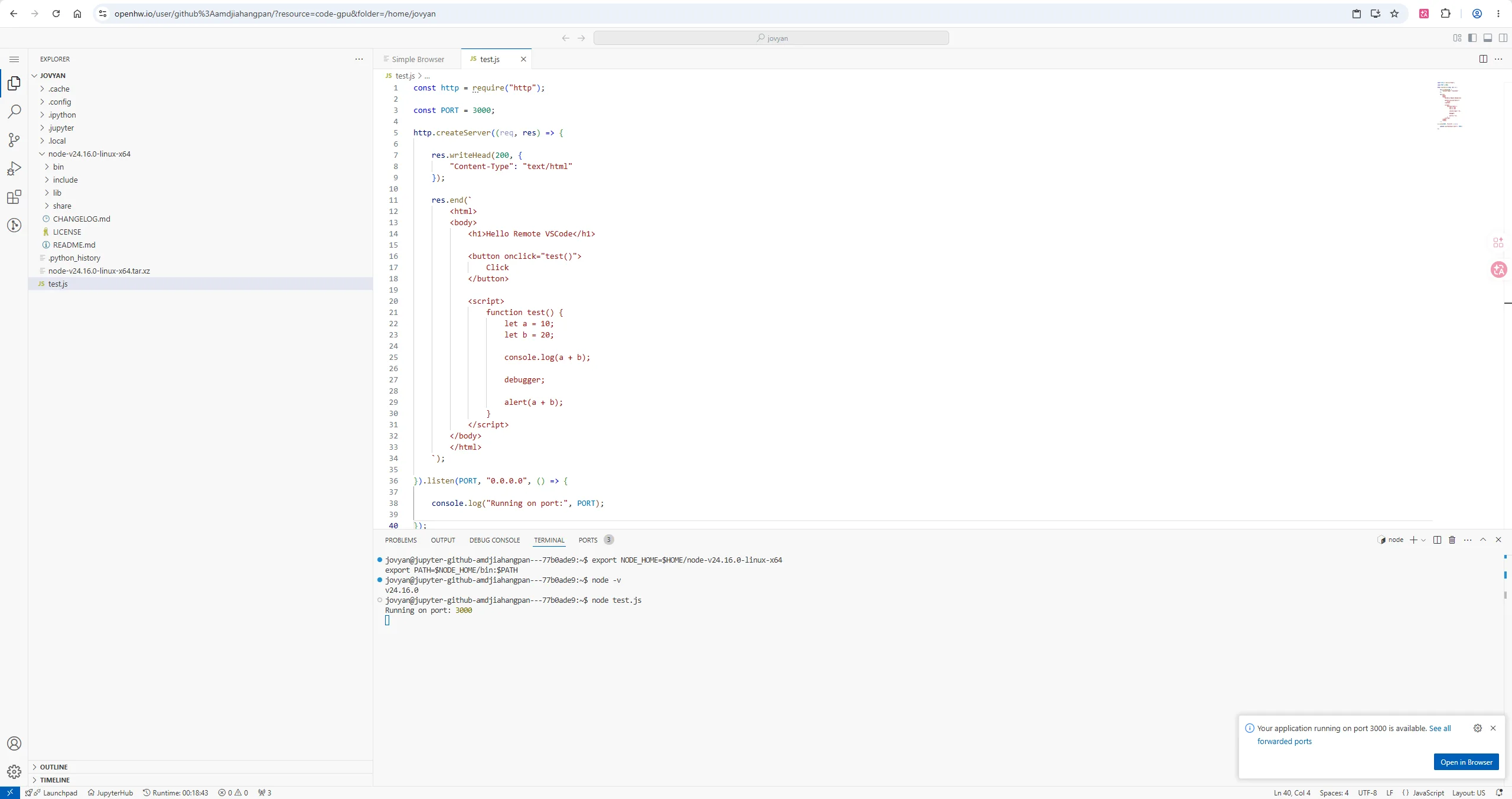Open Customize Layout in title bar

tap(1457, 38)
